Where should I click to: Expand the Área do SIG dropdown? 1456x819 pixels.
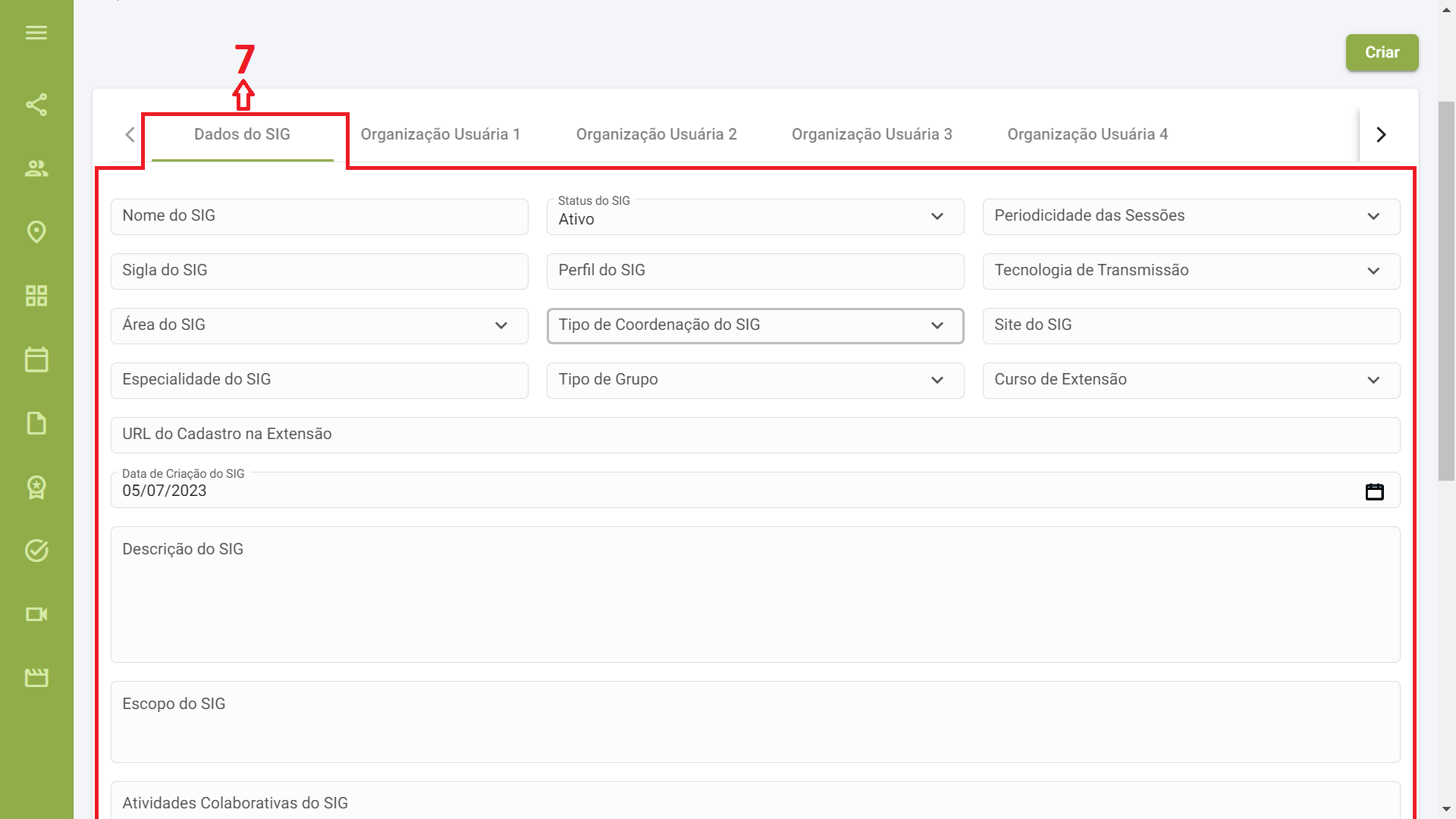coord(318,326)
